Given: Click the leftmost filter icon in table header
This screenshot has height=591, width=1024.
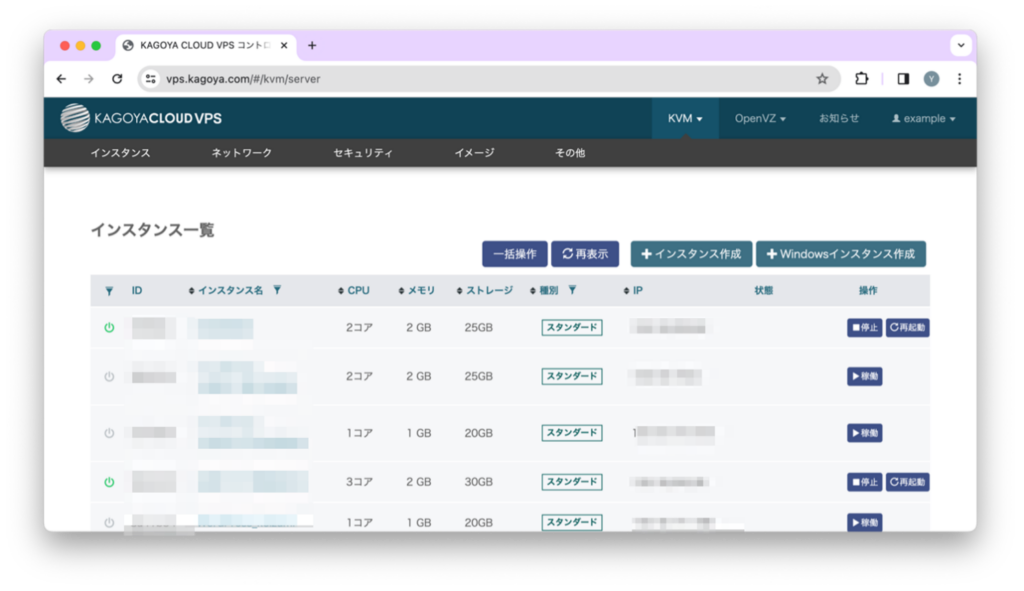Looking at the screenshot, I should click(109, 291).
